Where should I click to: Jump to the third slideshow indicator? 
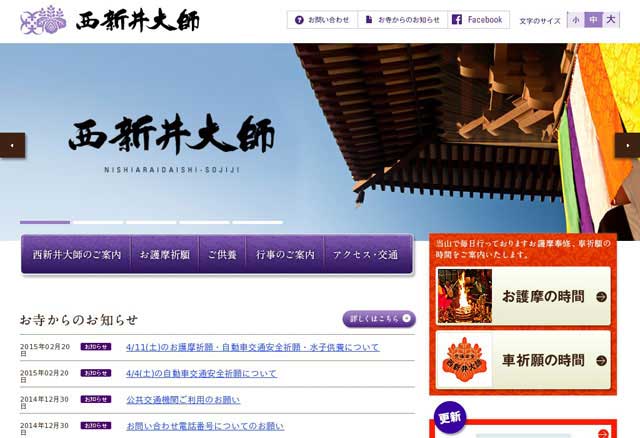tap(151, 222)
